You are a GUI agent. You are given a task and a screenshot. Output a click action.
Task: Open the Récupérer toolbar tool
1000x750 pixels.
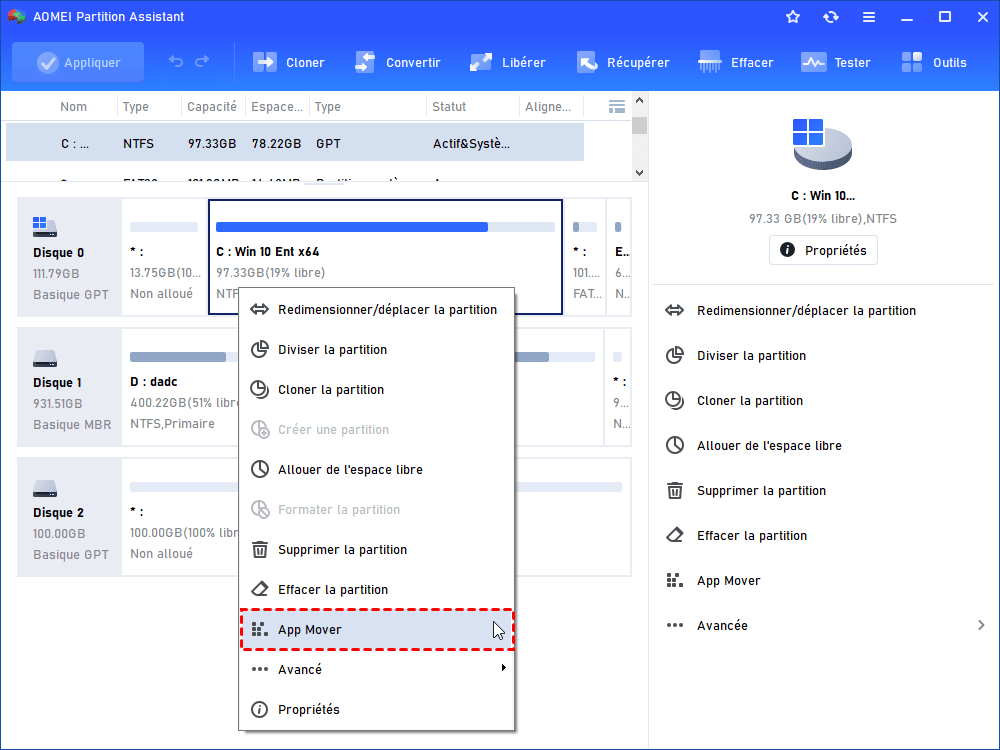click(x=623, y=62)
